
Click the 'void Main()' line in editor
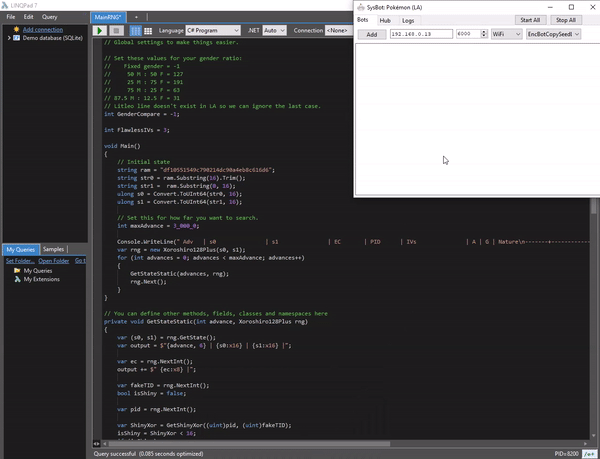click(122, 146)
